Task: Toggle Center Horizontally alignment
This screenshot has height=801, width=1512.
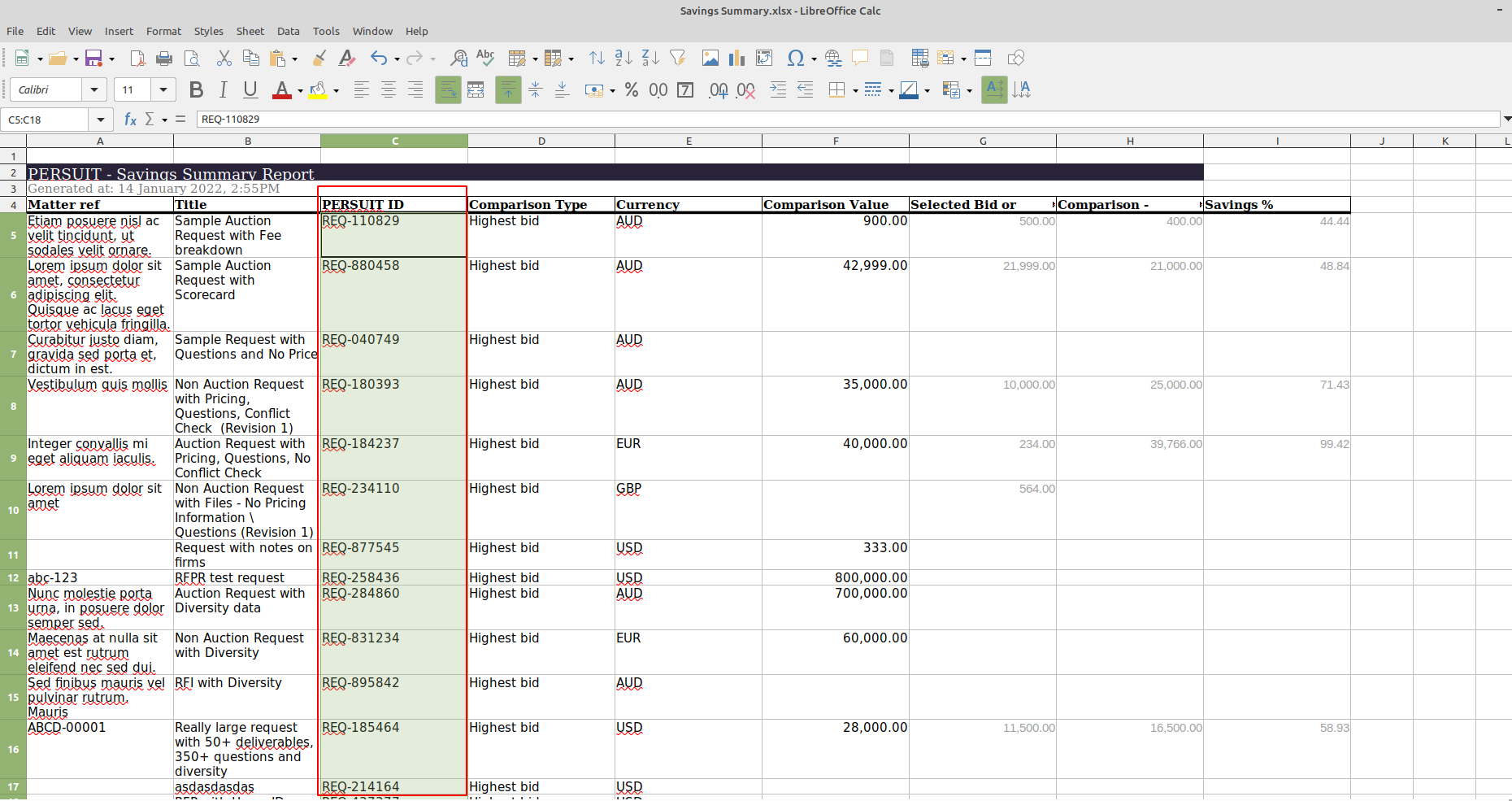Action: coord(389,90)
